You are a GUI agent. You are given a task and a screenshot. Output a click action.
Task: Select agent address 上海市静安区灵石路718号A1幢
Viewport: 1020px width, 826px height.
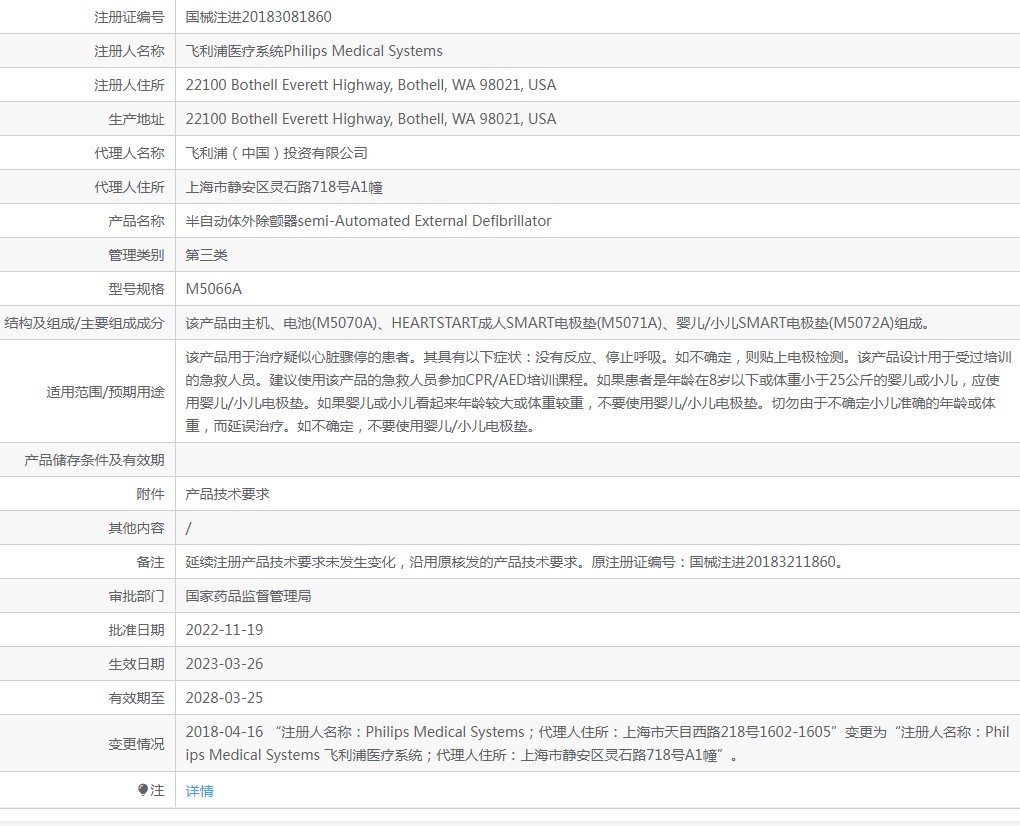[x=284, y=187]
